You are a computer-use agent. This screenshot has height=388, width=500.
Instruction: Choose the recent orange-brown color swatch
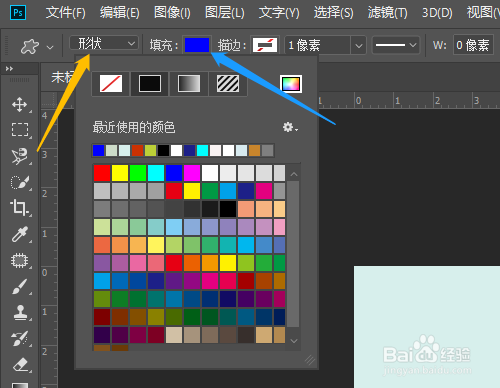click(254, 151)
